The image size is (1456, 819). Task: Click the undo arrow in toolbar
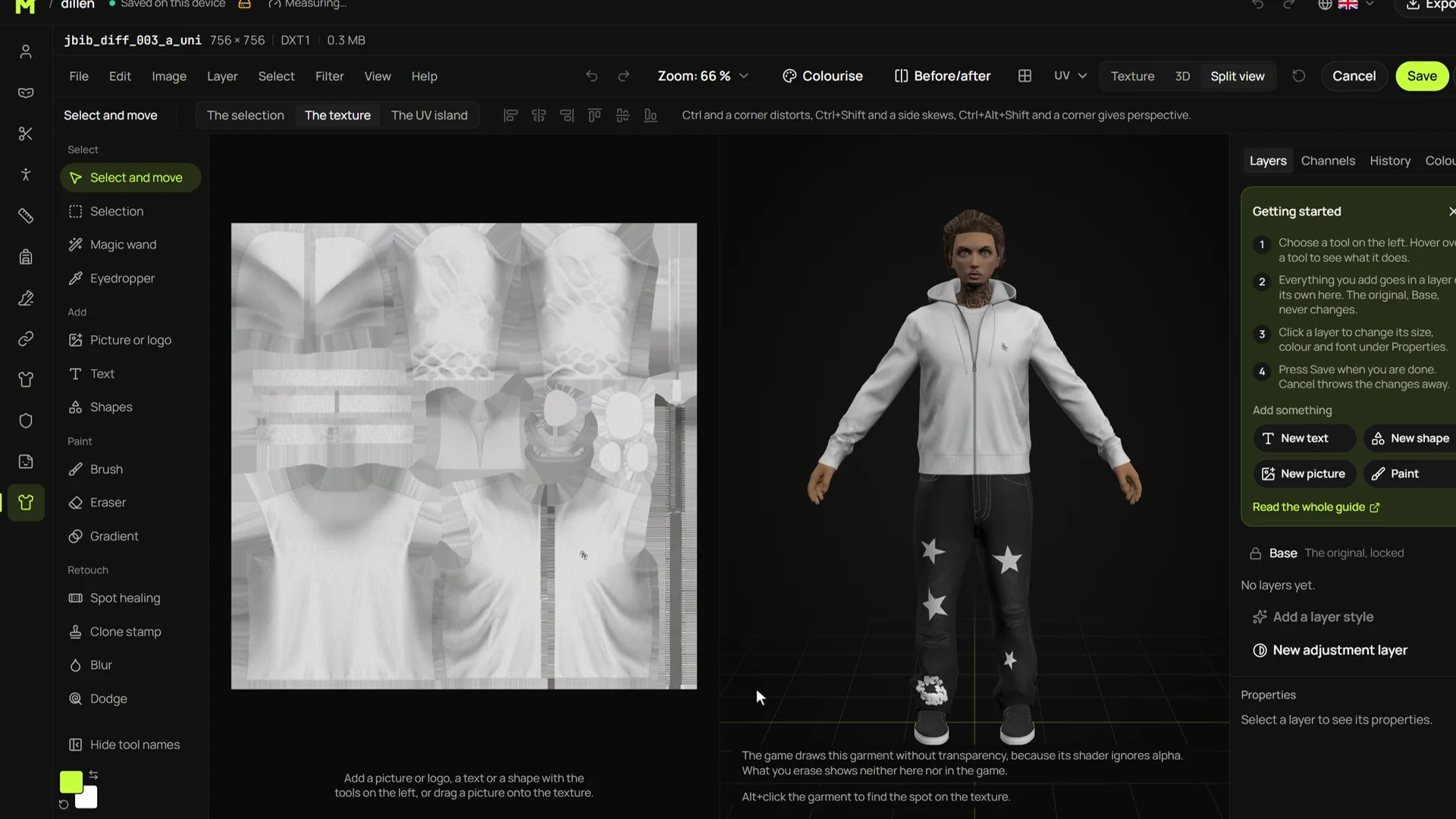pos(591,76)
